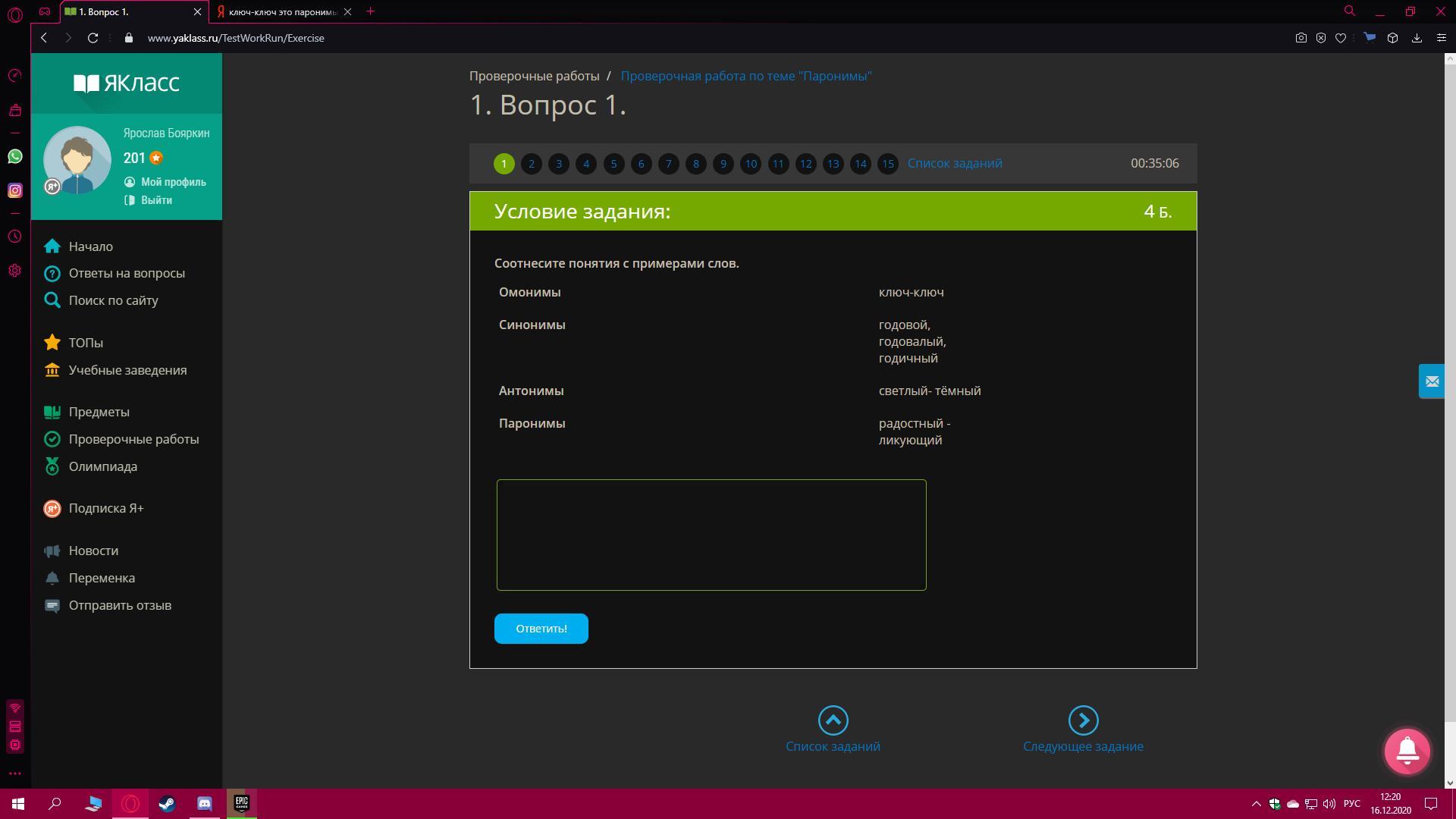This screenshot has height=819, width=1456.
Task: Click the snapshot camera icon in address bar
Action: tap(1301, 38)
